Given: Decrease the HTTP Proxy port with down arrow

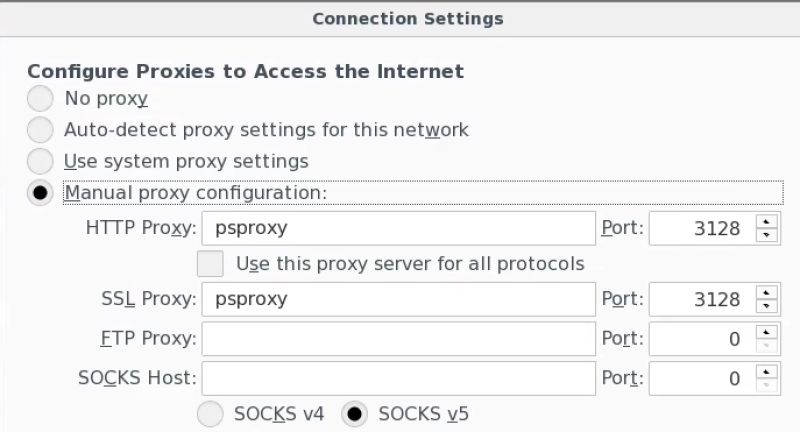Looking at the screenshot, I should [x=766, y=235].
